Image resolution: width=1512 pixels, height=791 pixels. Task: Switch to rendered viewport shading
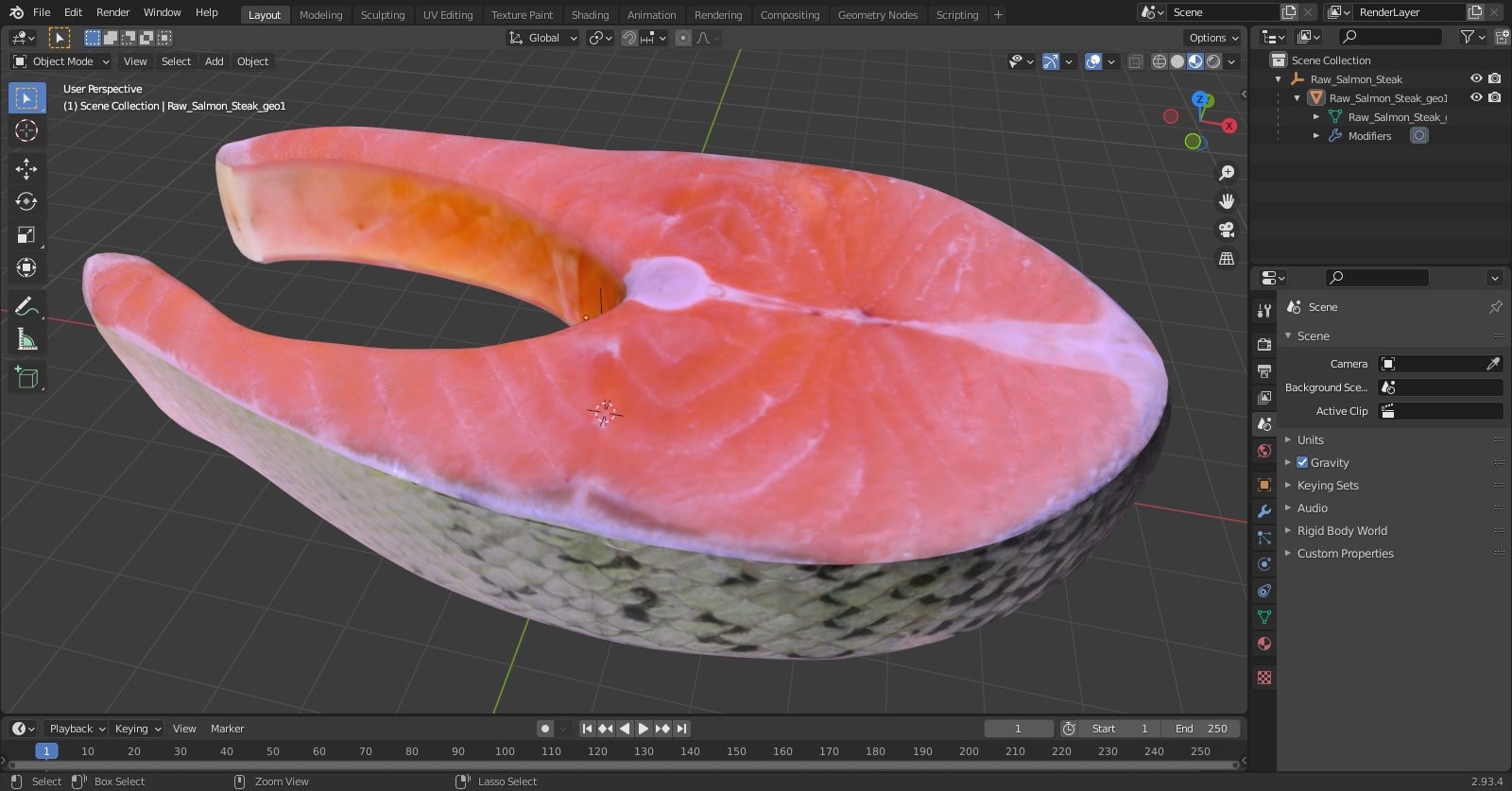click(x=1213, y=61)
